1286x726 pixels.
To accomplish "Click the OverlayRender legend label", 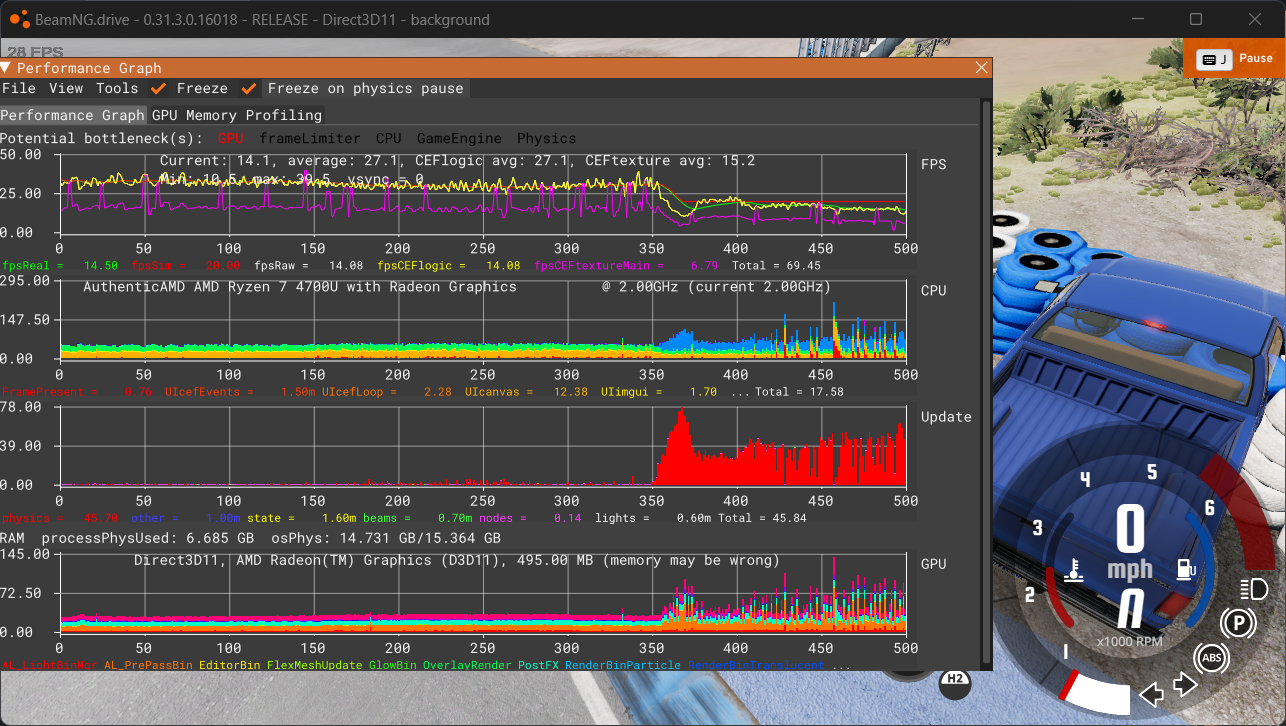I will (466, 665).
